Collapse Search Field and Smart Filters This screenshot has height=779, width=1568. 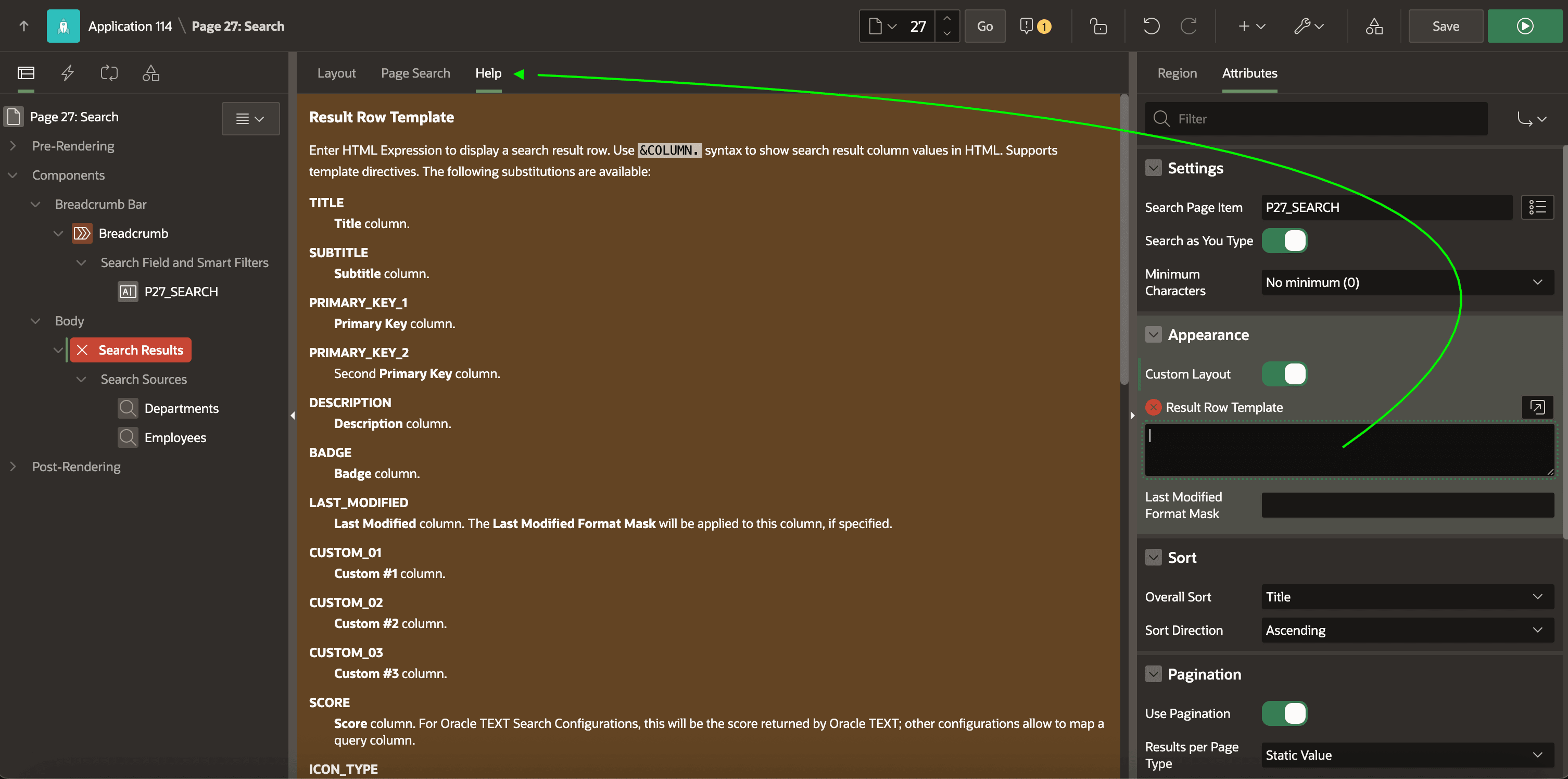(x=82, y=262)
